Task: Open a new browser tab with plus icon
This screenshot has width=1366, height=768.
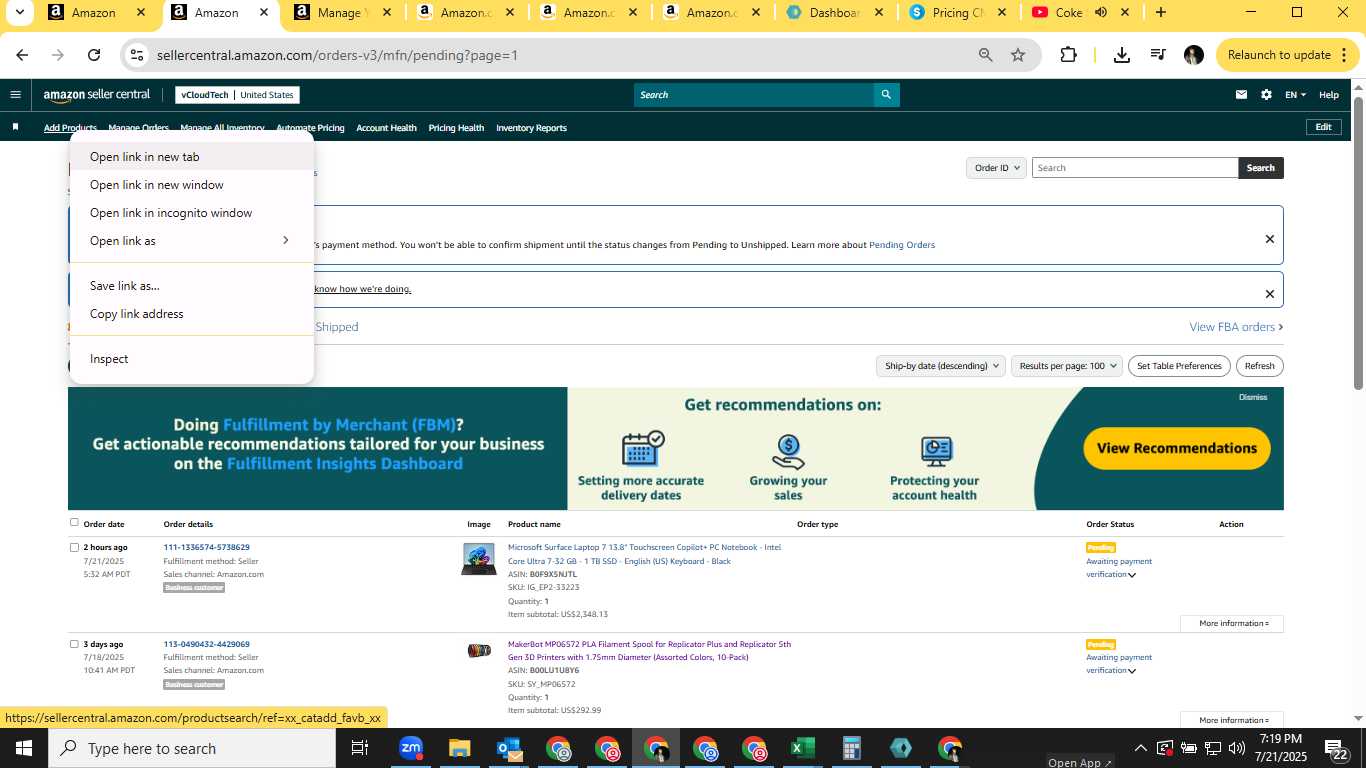Action: pyautogui.click(x=1160, y=13)
